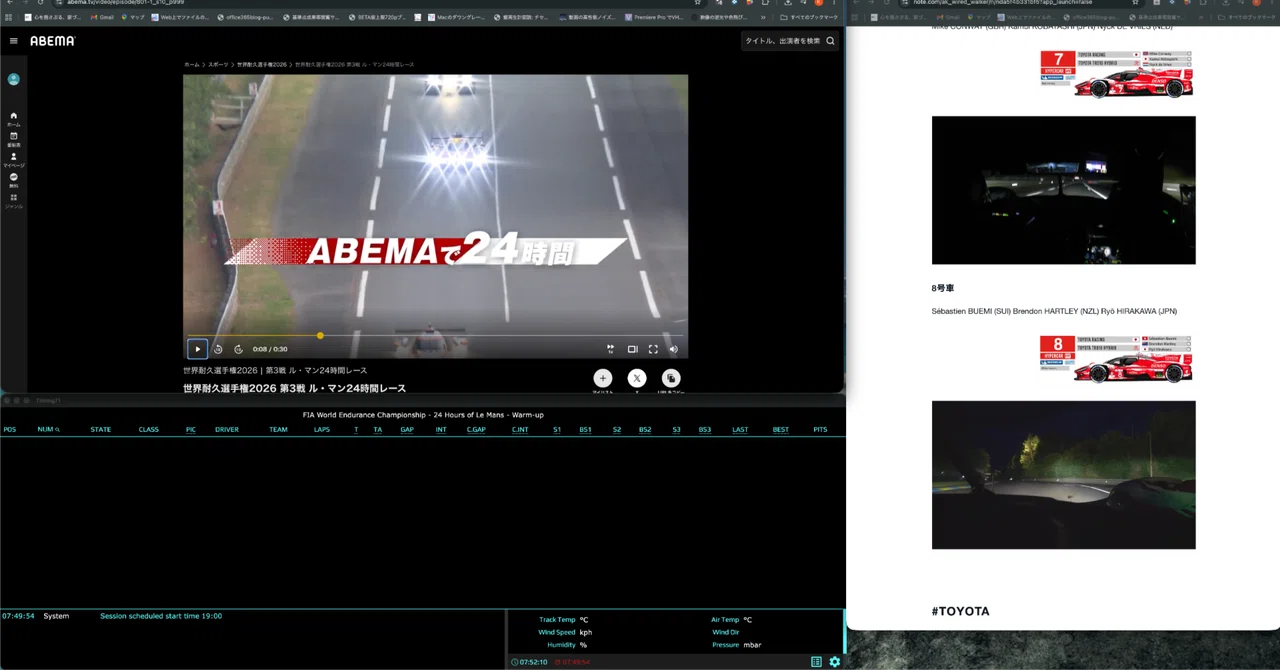1280x670 pixels.
Task: Click the #TOYOTA hashtag on note page
Action: [x=960, y=611]
